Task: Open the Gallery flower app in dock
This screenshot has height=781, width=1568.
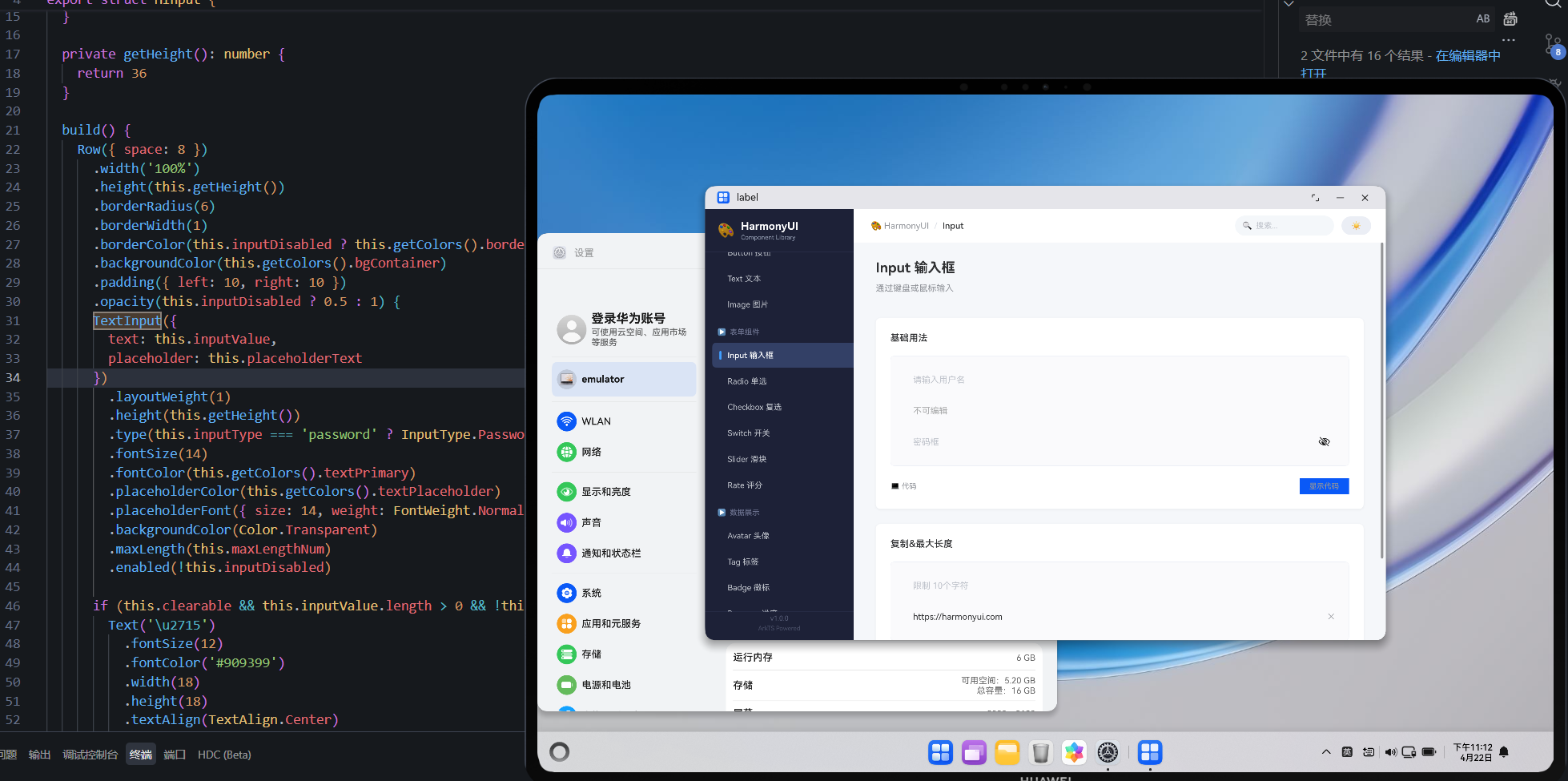Action: click(1074, 752)
